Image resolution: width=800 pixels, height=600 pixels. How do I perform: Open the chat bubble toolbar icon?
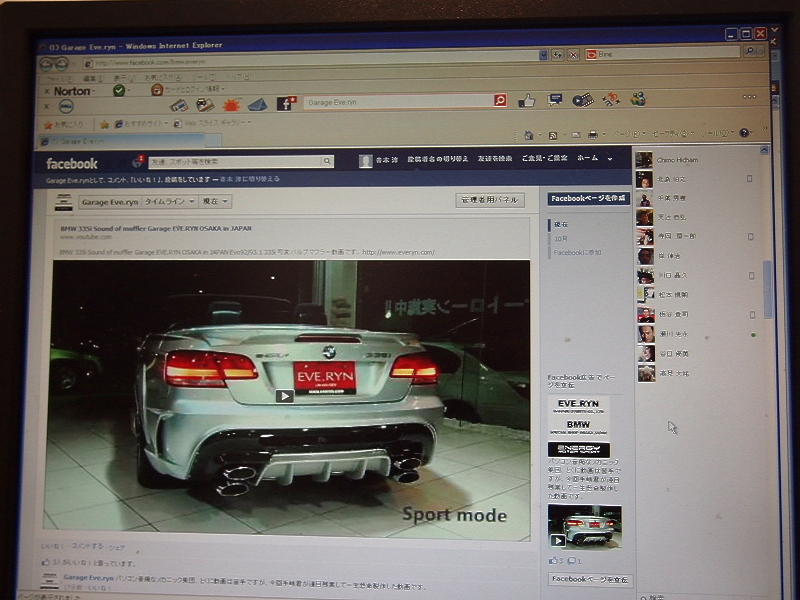(x=555, y=99)
